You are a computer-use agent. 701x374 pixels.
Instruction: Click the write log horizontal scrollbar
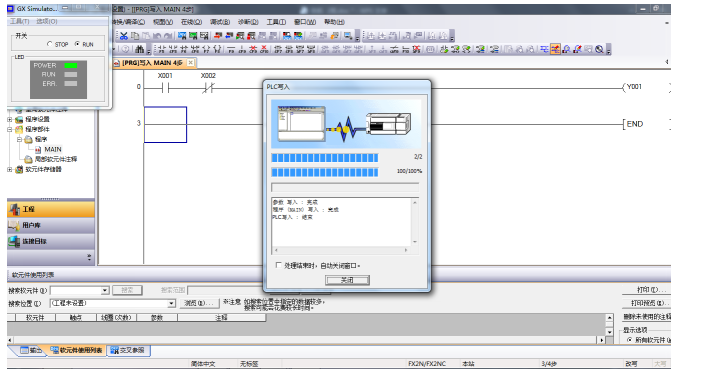click(x=341, y=250)
